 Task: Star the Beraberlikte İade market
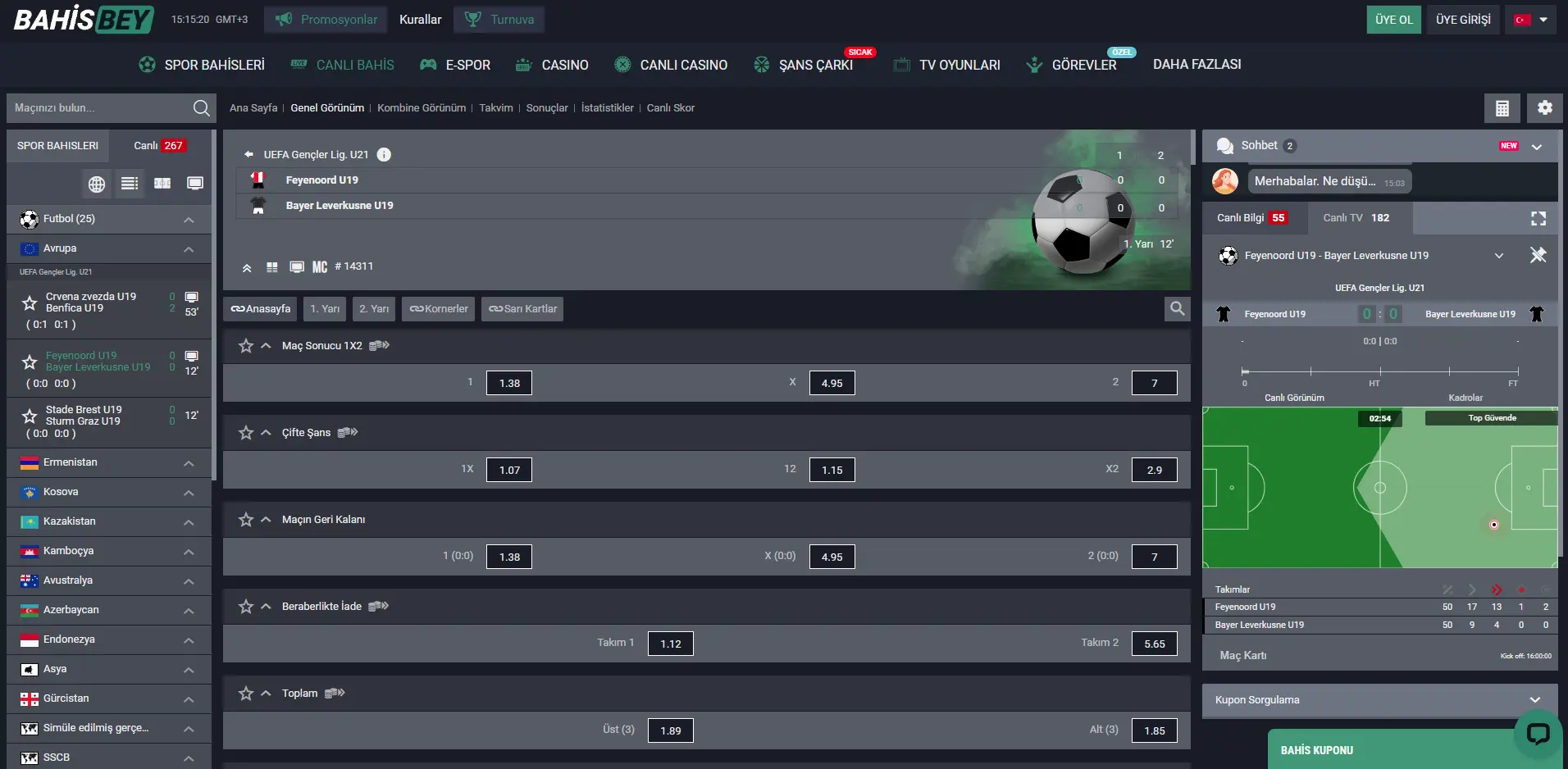(246, 607)
